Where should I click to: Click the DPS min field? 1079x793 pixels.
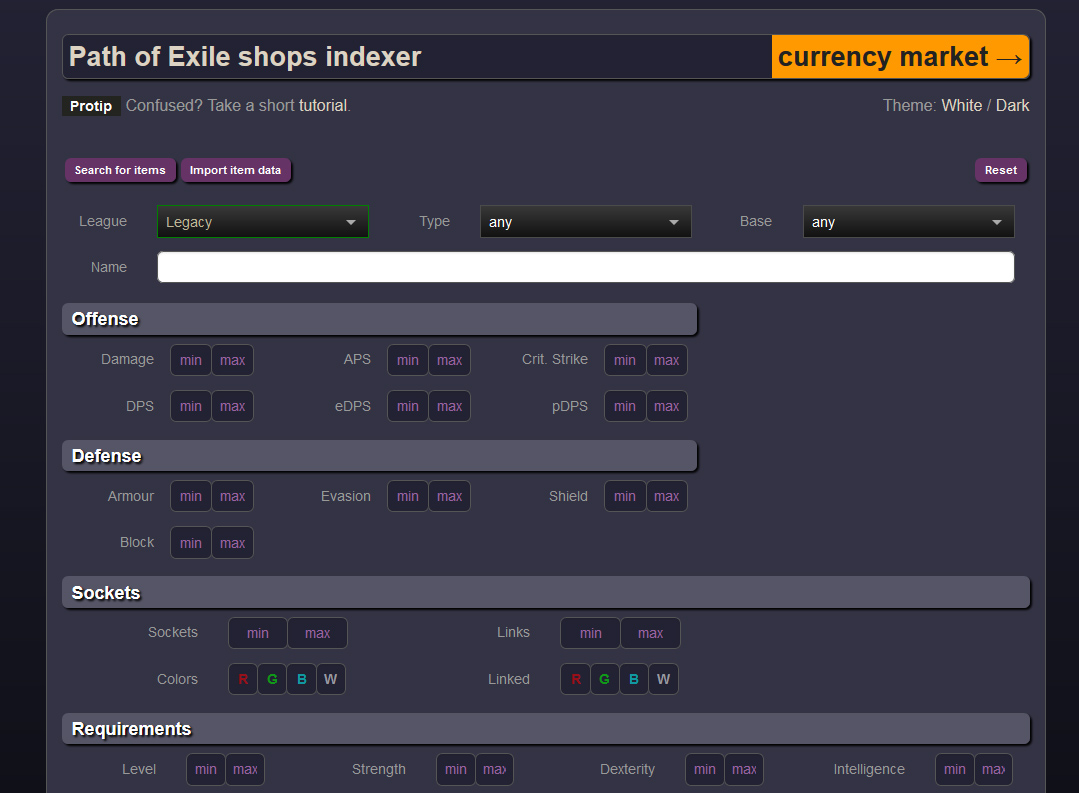(x=191, y=406)
